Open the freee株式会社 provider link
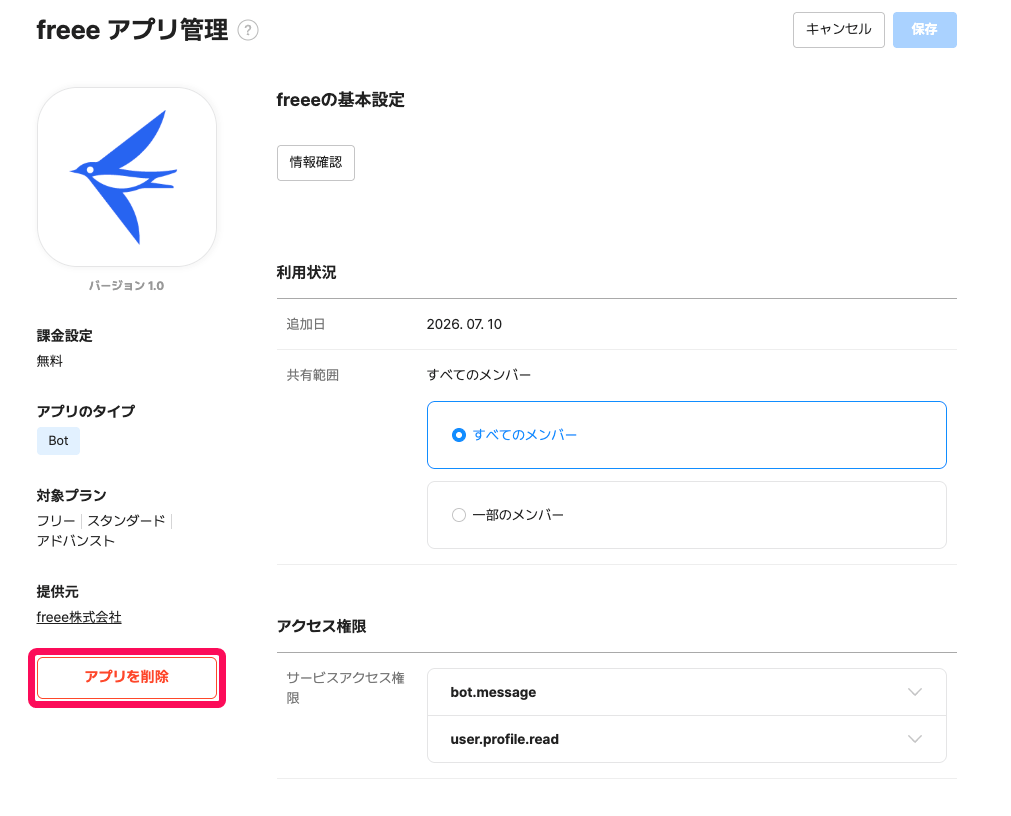 (x=79, y=617)
